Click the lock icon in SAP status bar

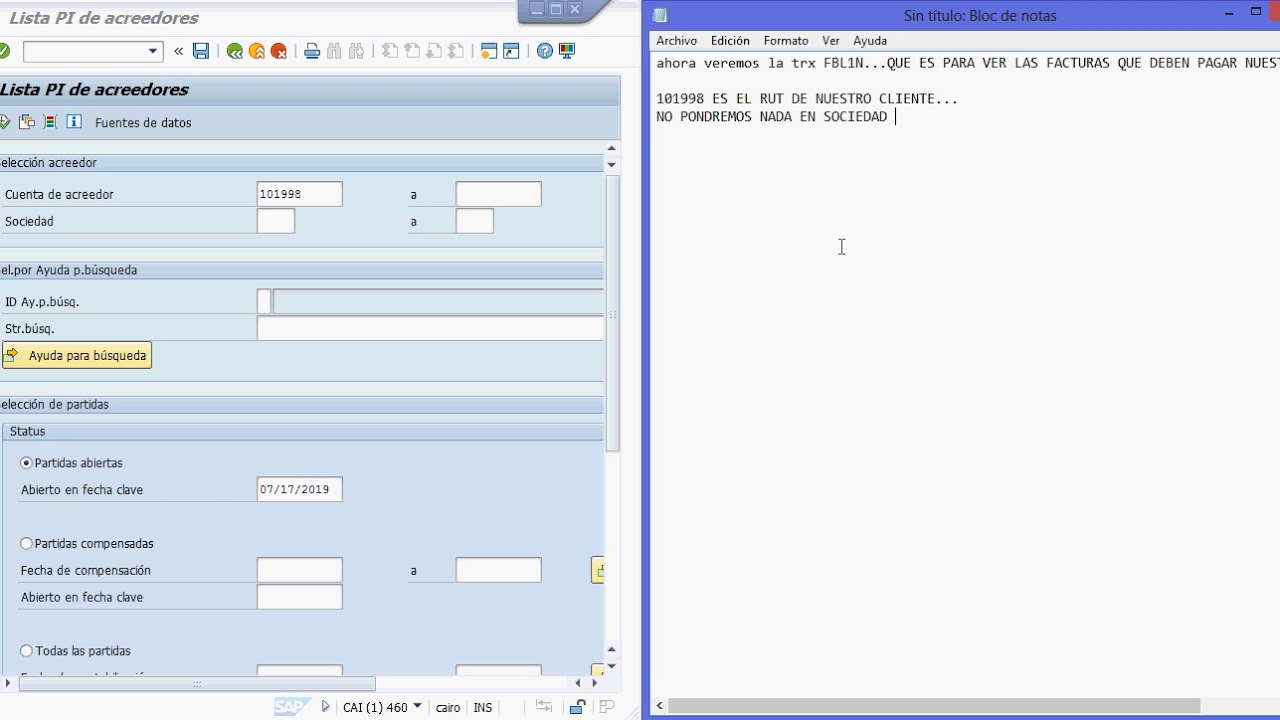coord(577,707)
